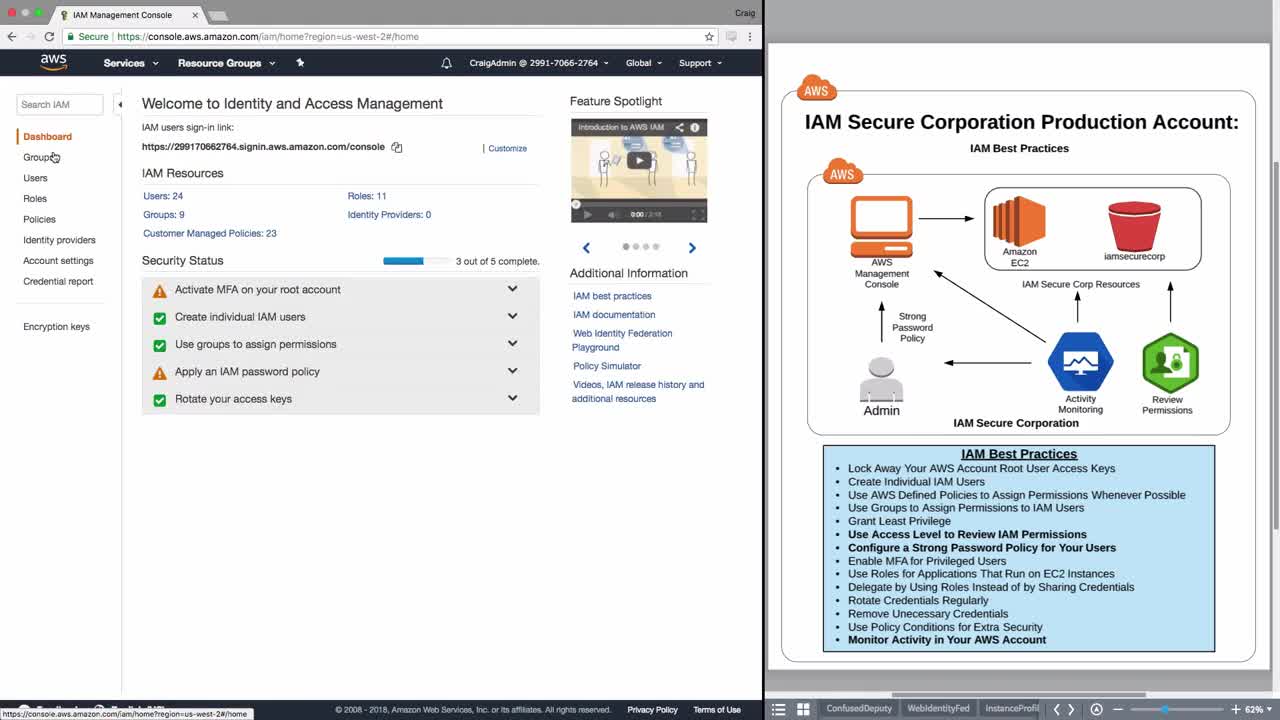Screen dimensions: 1280x720
Task: Open the Support dropdown menu
Action: coord(700,63)
